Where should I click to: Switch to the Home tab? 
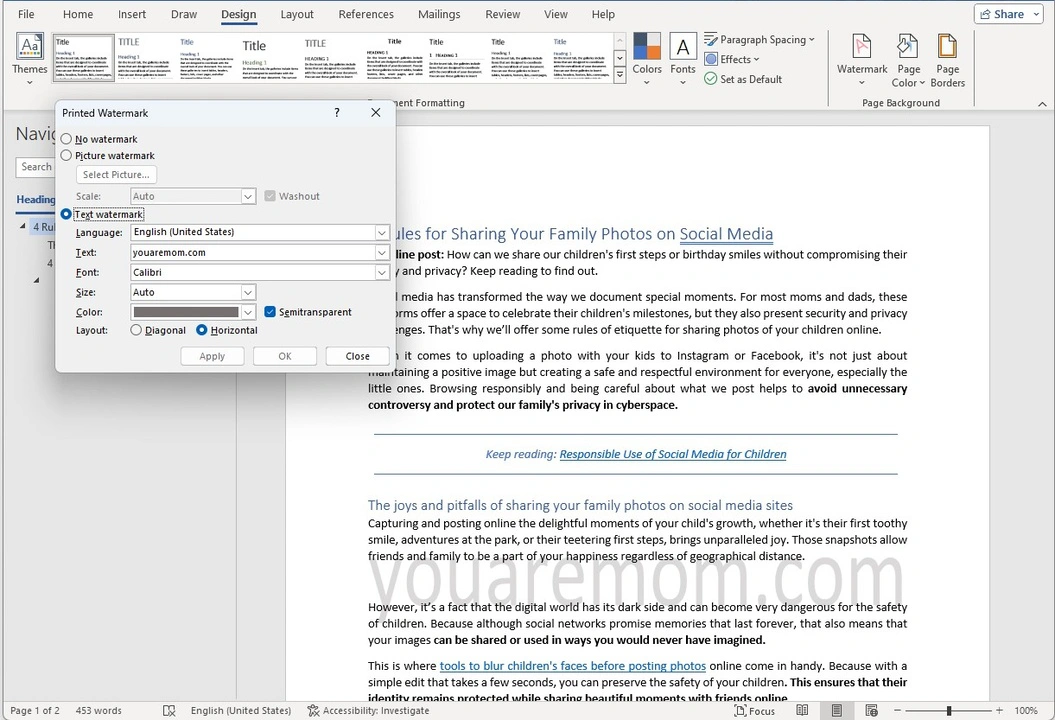[78, 14]
